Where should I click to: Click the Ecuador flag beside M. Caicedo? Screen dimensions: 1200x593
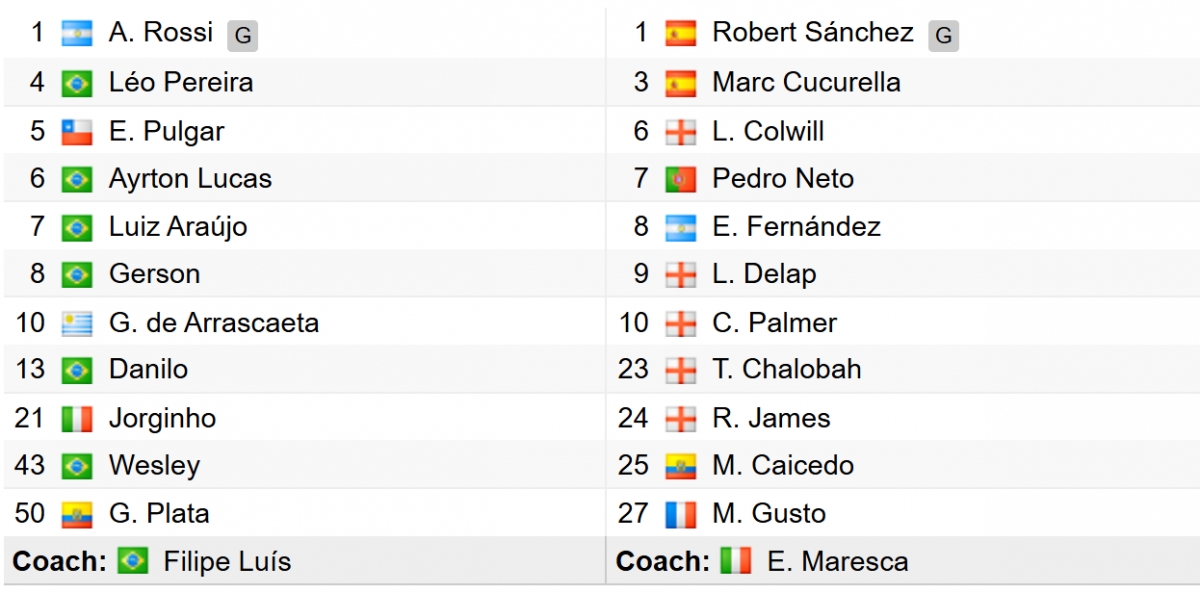click(x=681, y=467)
